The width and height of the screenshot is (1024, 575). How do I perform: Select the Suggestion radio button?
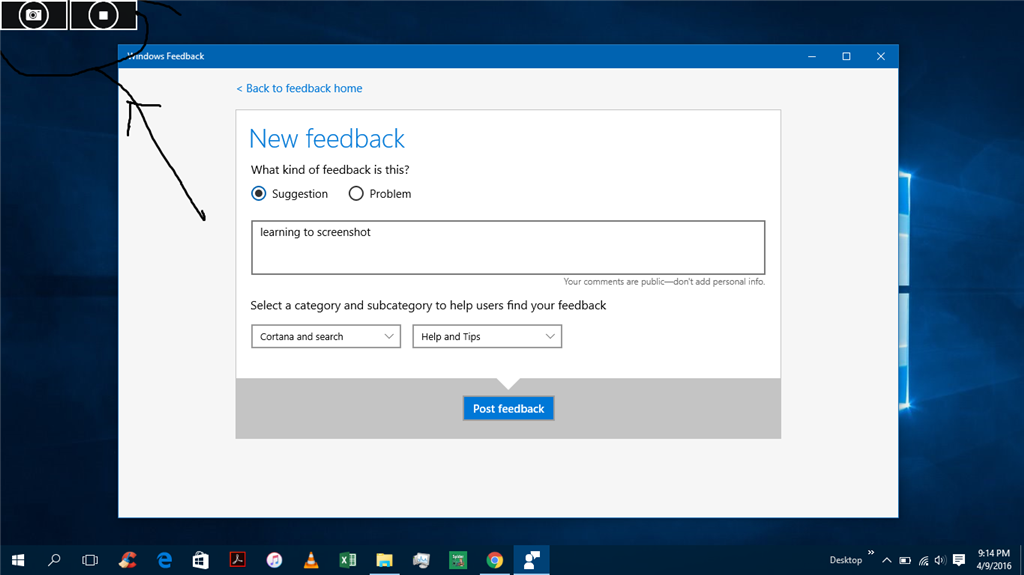[259, 193]
